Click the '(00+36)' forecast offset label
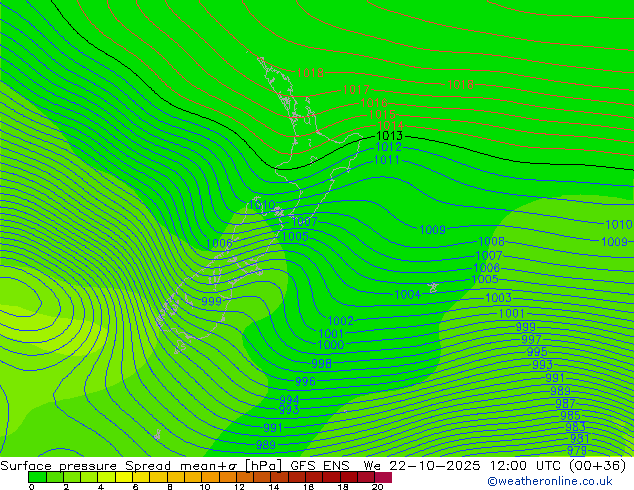Screen dimensions: 634x490 click(x=597, y=466)
